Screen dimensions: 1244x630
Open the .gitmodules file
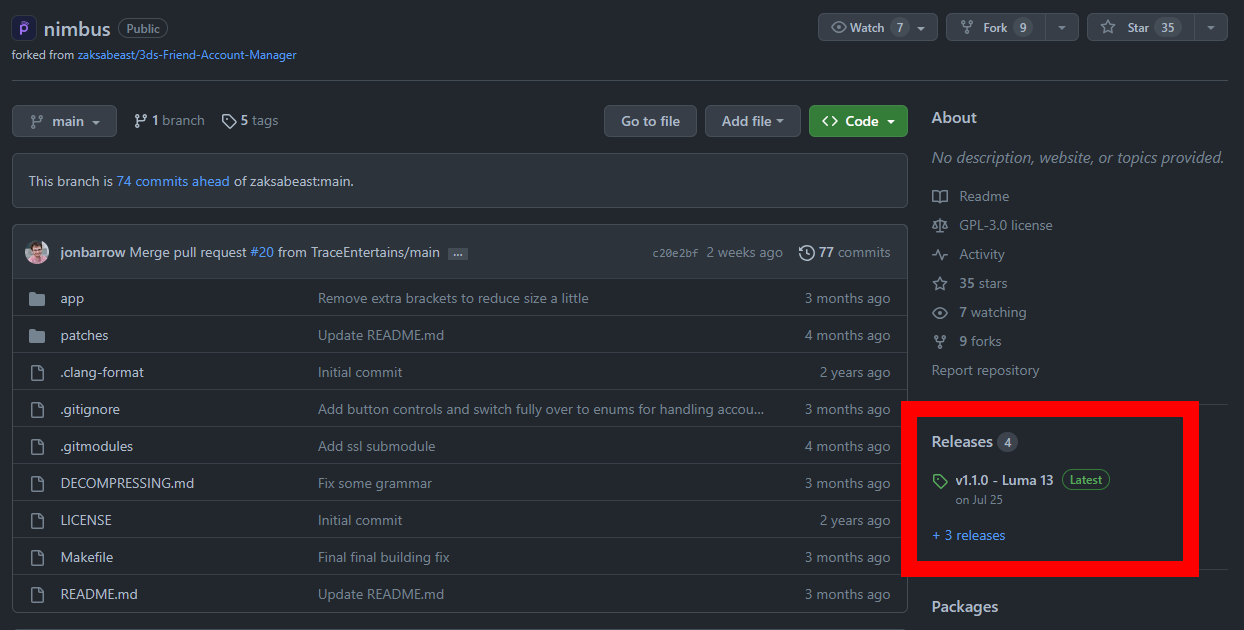[96, 446]
